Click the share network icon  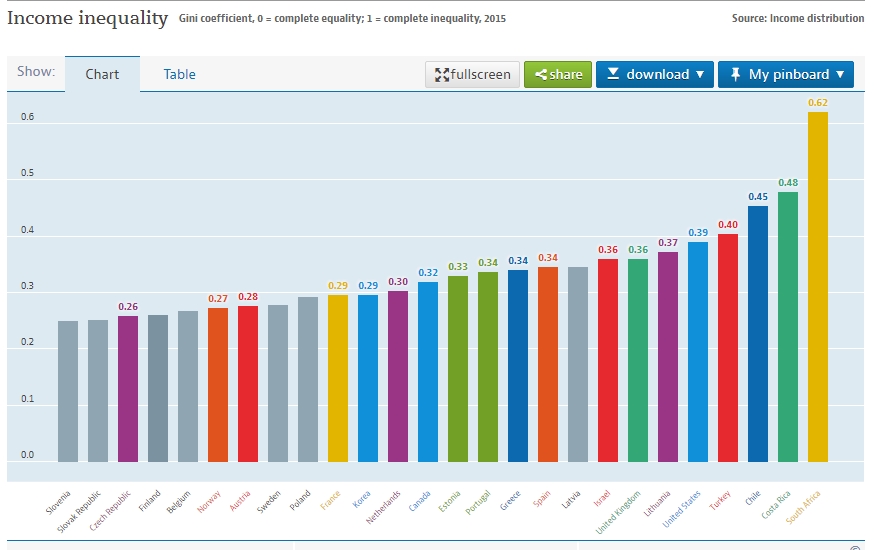click(541, 74)
